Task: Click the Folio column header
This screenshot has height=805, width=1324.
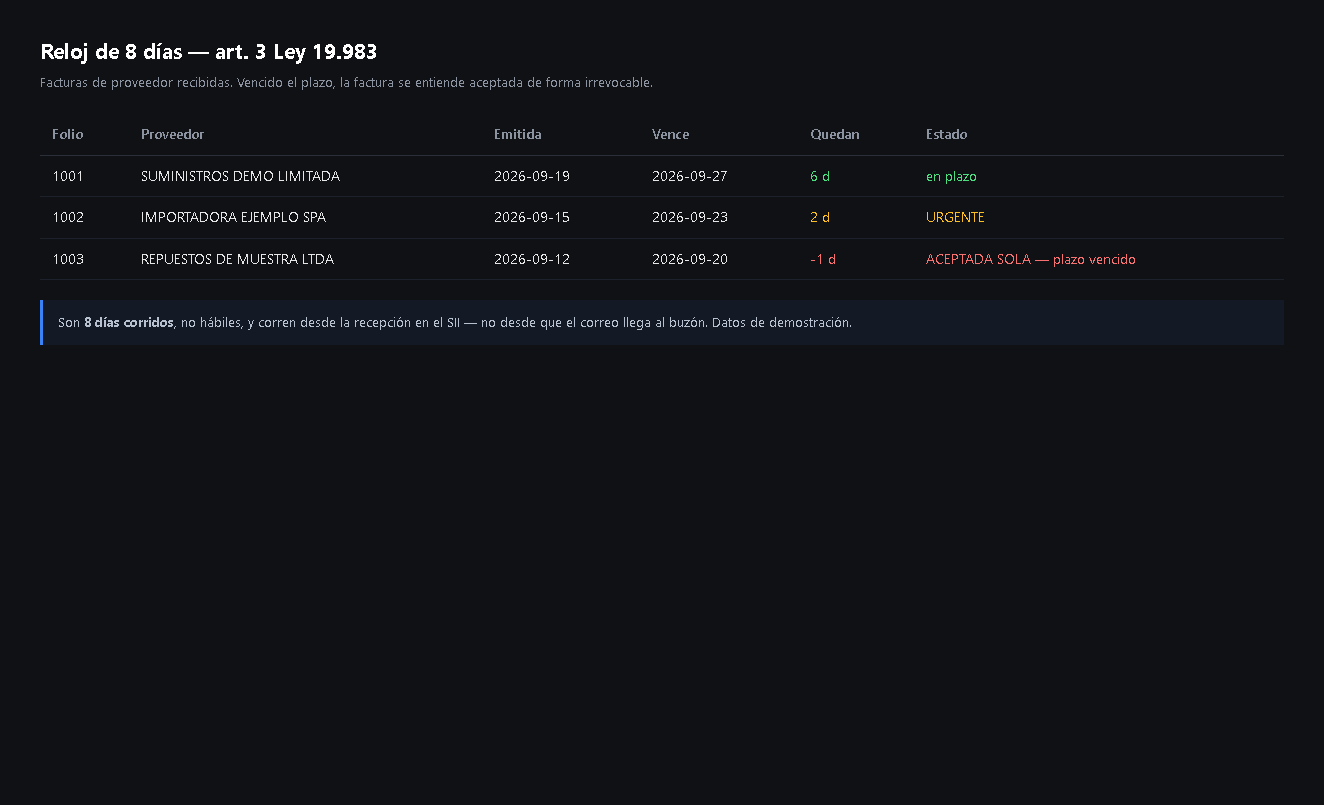Action: tap(68, 134)
